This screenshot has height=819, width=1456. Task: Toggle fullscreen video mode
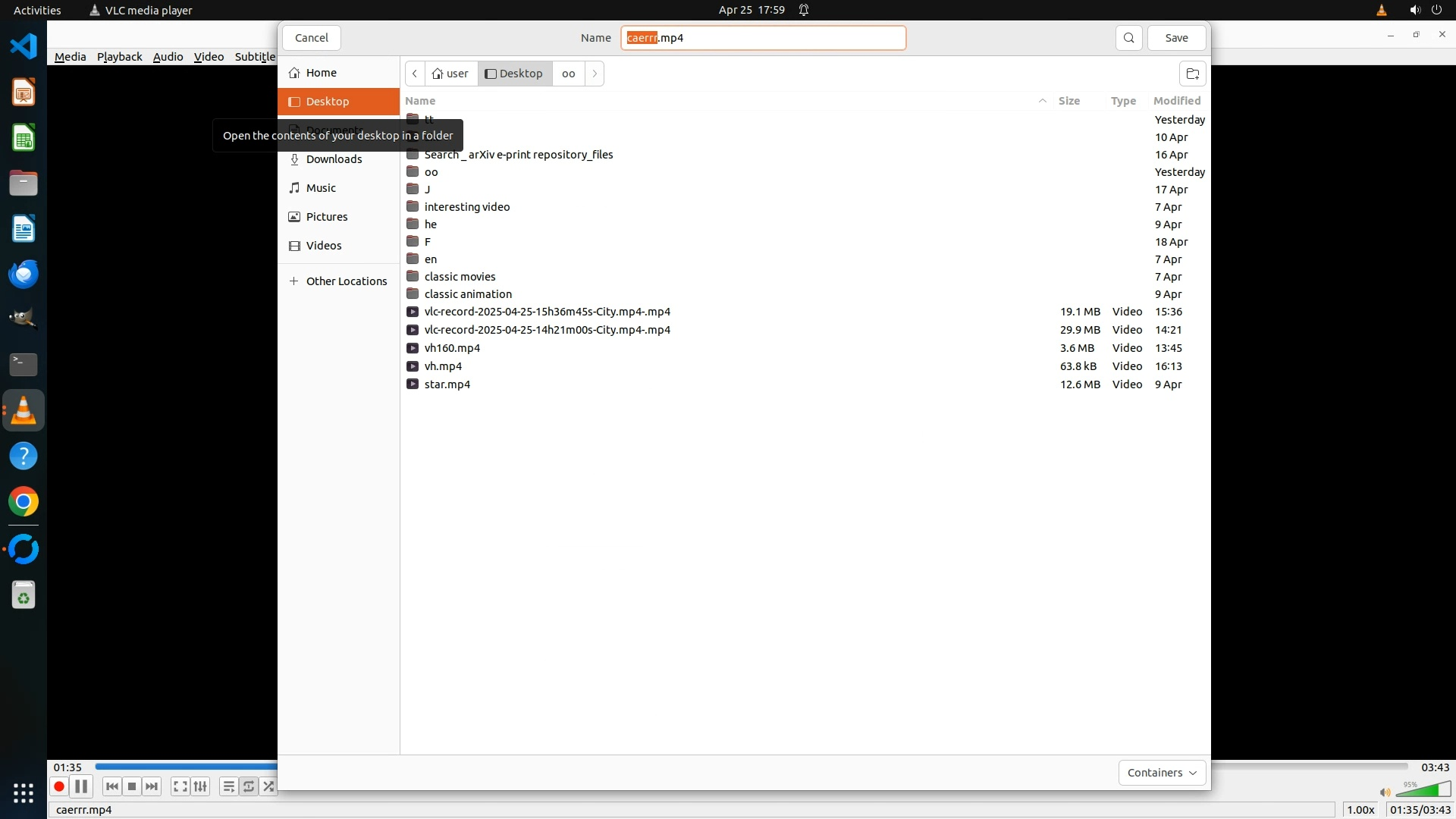[x=180, y=786]
